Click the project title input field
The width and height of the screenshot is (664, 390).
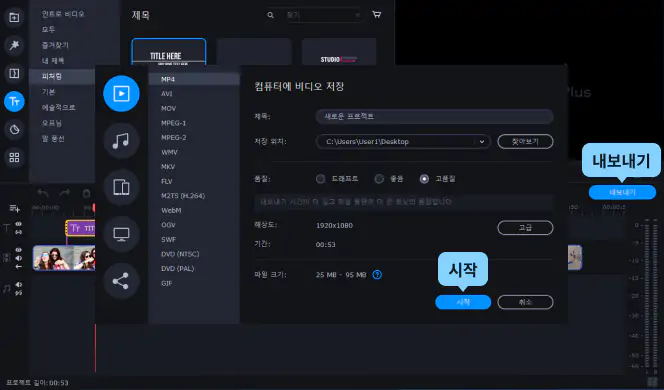click(434, 116)
